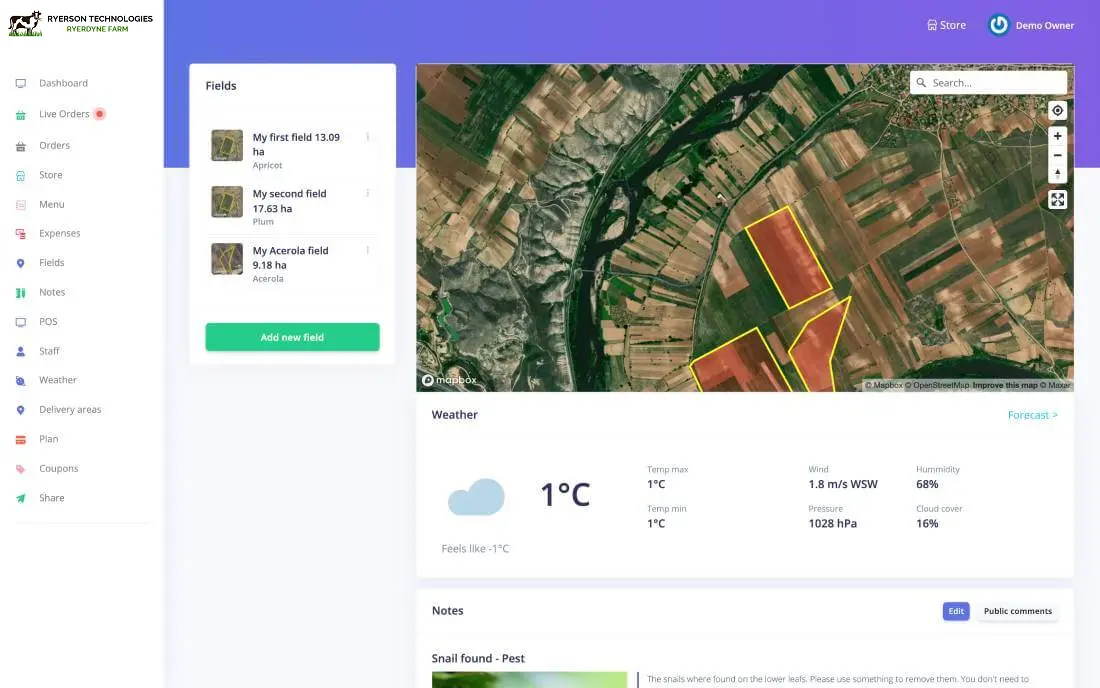Open Dashboard from the sidebar
This screenshot has width=1100, height=688.
click(63, 83)
